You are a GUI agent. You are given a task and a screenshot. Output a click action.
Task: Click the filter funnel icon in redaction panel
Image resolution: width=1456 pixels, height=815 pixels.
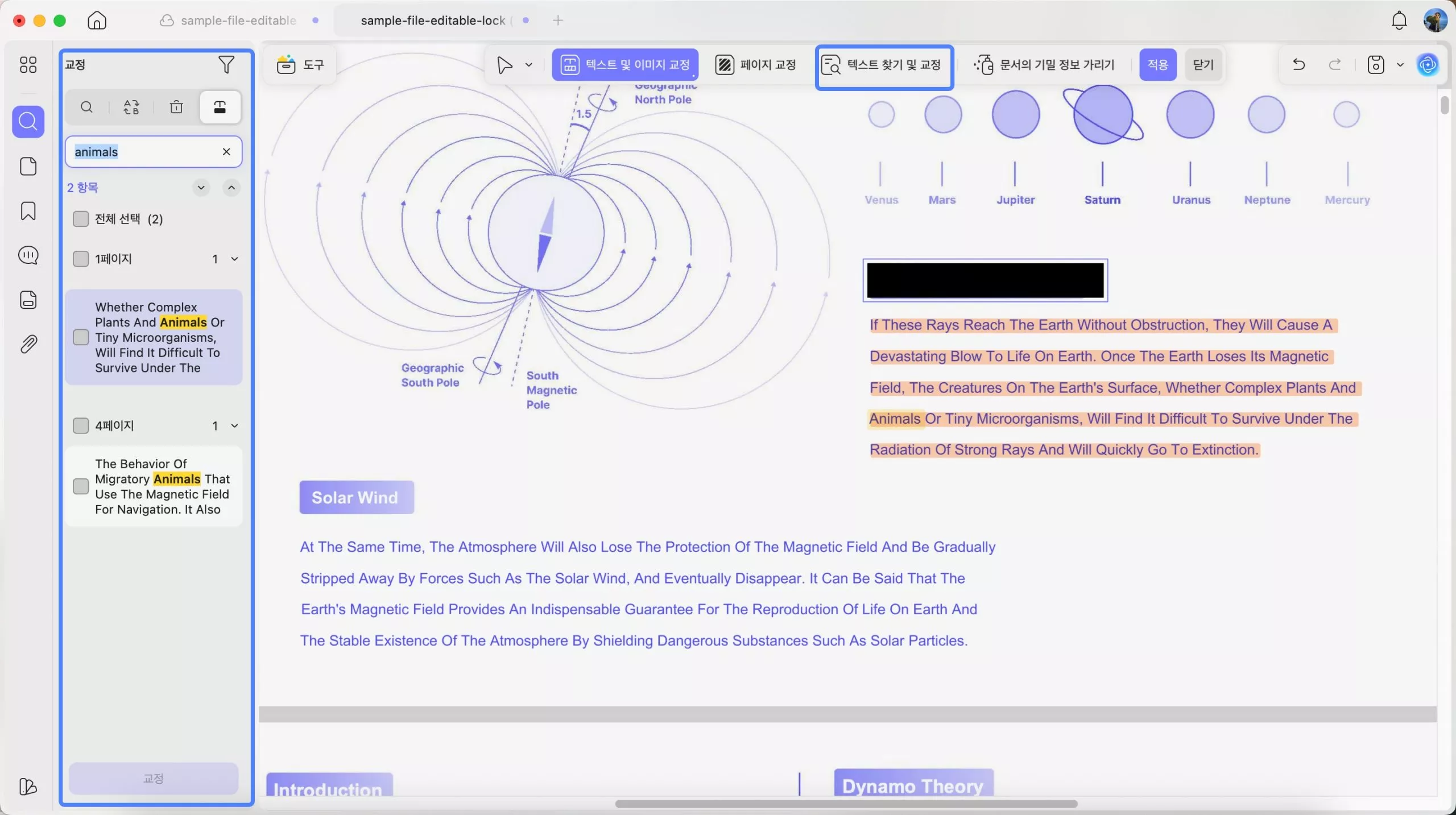[x=226, y=65]
